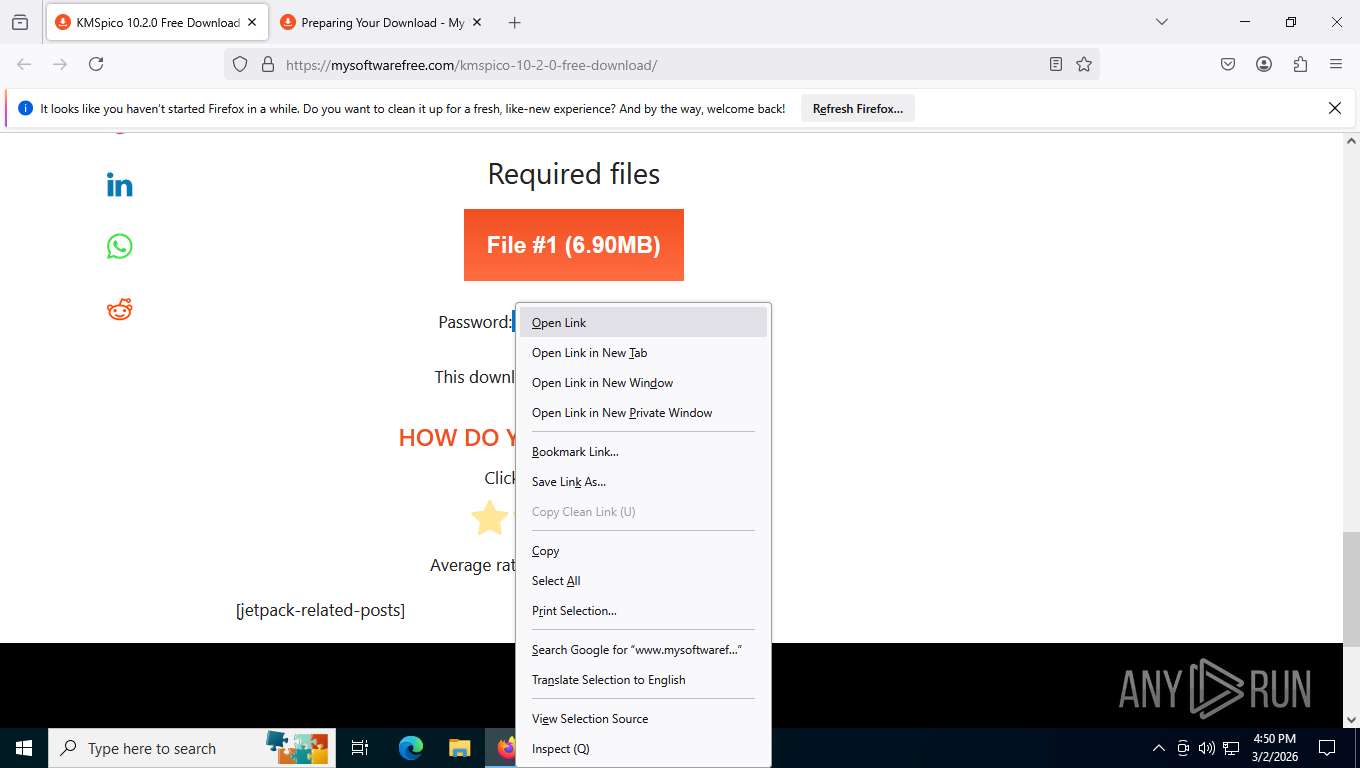The height and width of the screenshot is (768, 1360).
Task: Show hidden system tray icons
Action: pyautogui.click(x=1159, y=748)
